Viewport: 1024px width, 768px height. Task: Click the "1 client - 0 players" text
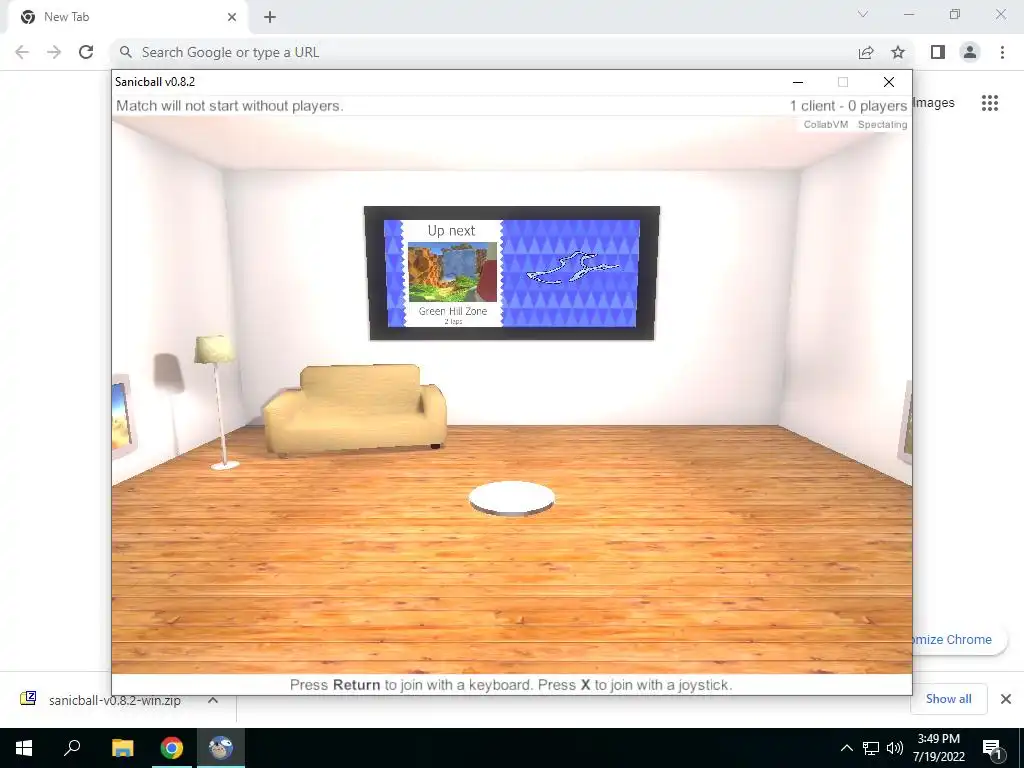click(x=848, y=106)
